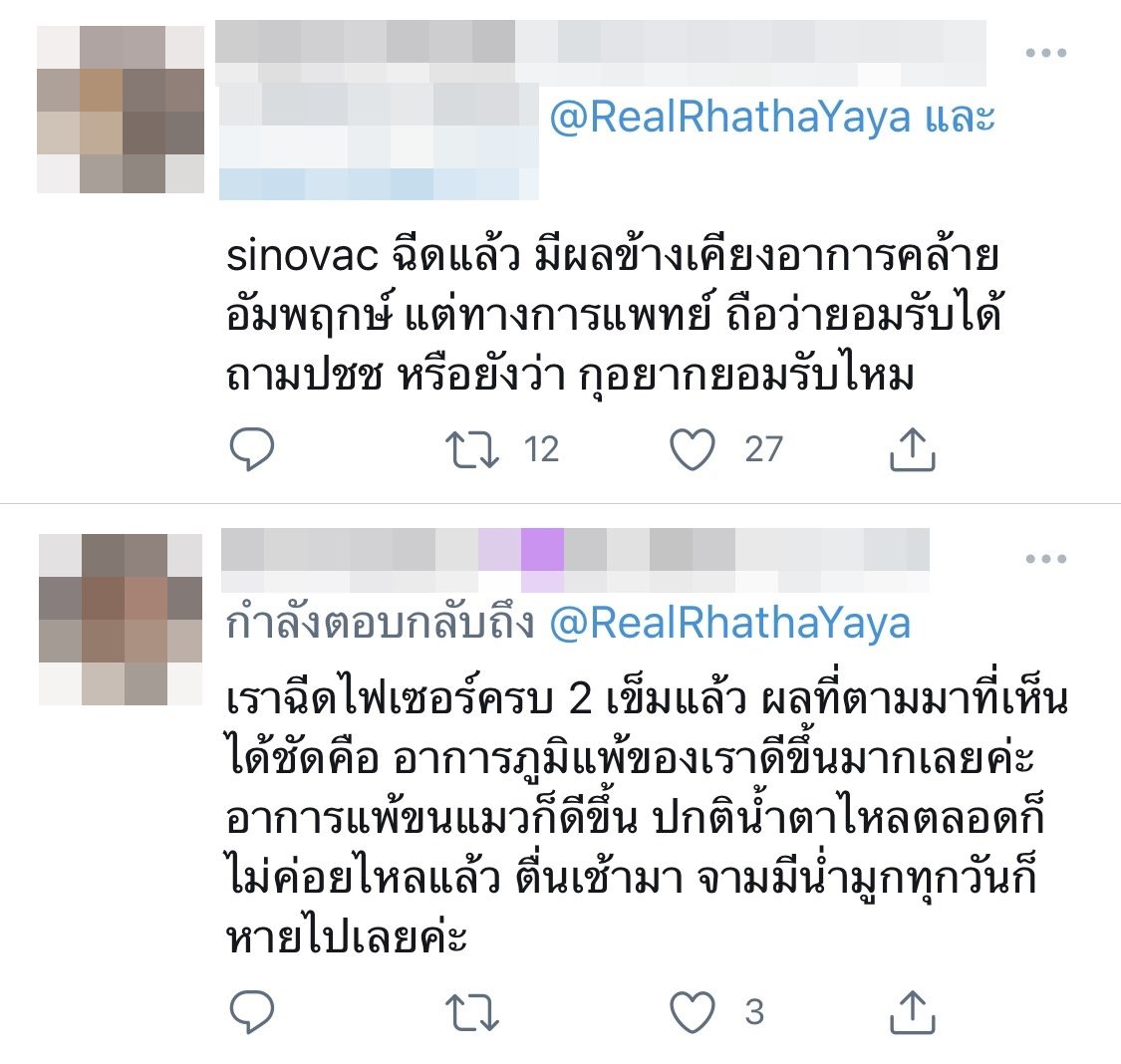Open more options for second tweet

point(1046,558)
